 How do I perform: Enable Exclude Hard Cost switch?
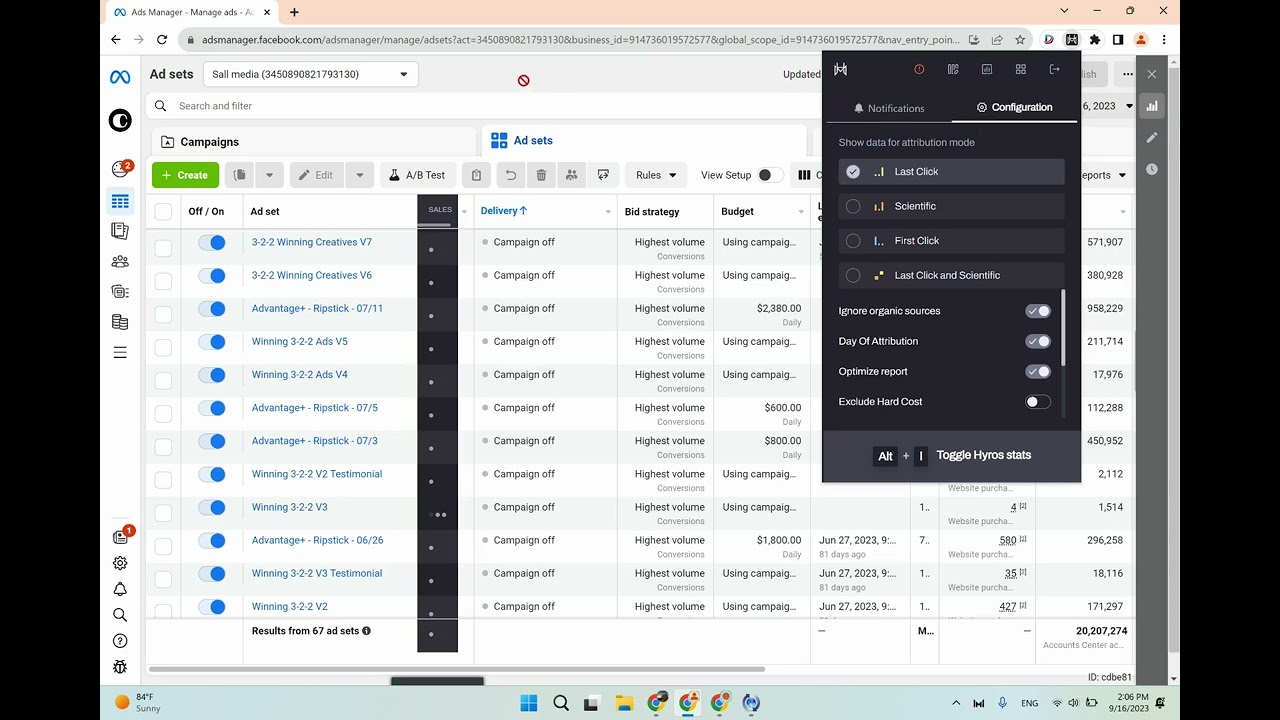coord(1038,402)
